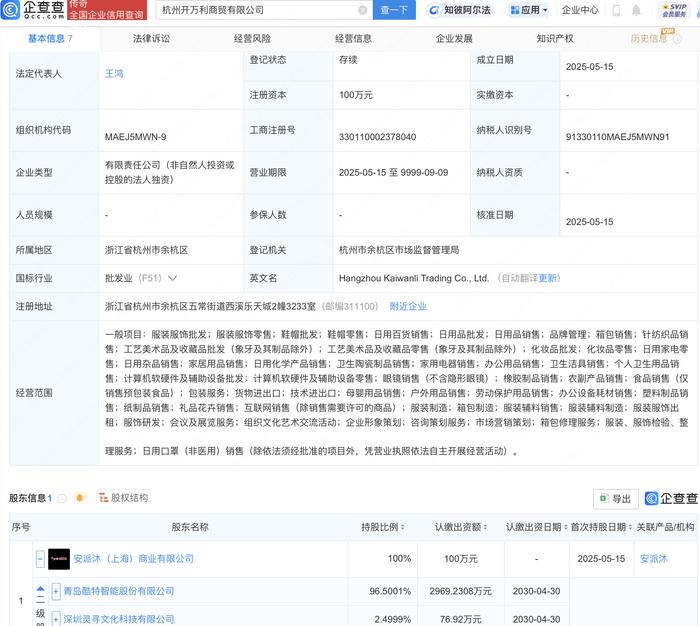Click the 导出 export button
This screenshot has width=700, height=626.
click(x=616, y=499)
